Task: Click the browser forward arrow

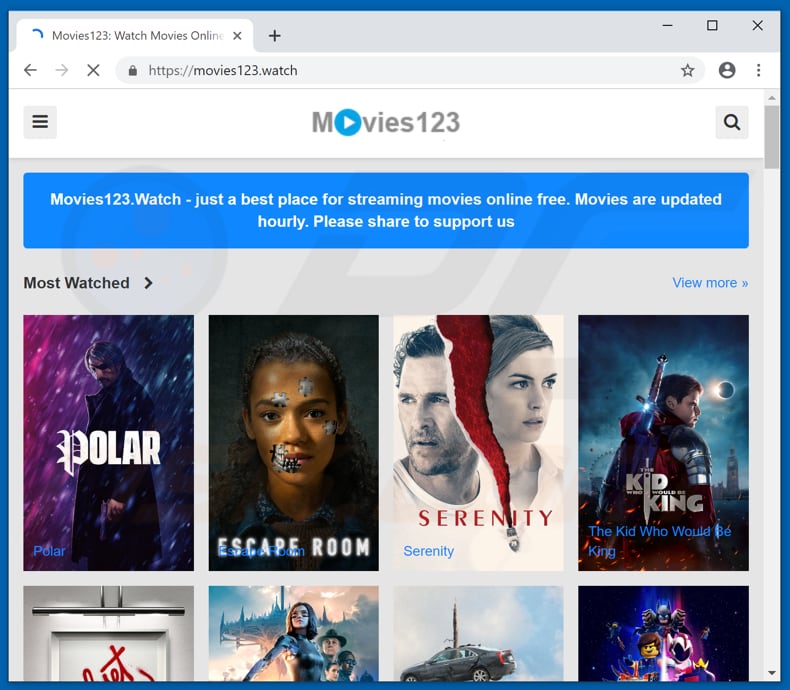Action: [61, 70]
